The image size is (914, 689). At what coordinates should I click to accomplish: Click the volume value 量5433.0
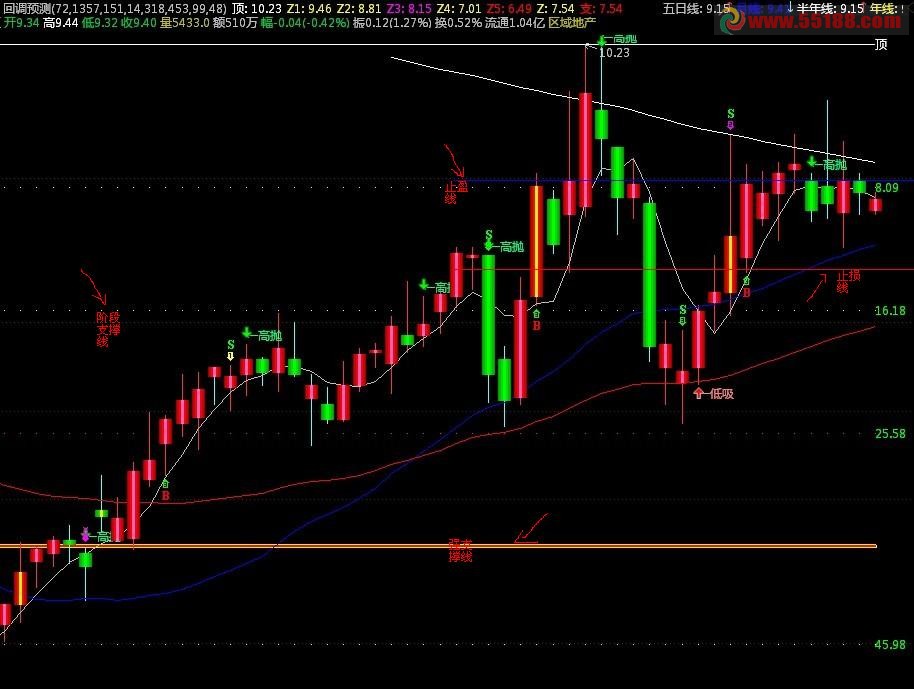[184, 23]
